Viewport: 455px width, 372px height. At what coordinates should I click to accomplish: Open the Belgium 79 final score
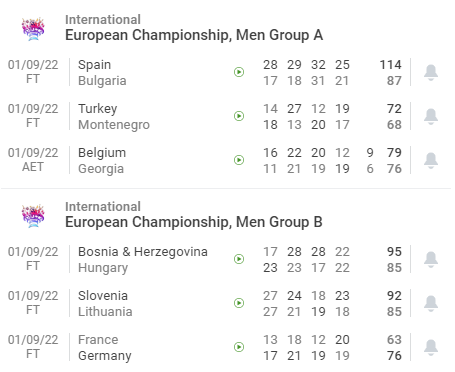coord(394,153)
